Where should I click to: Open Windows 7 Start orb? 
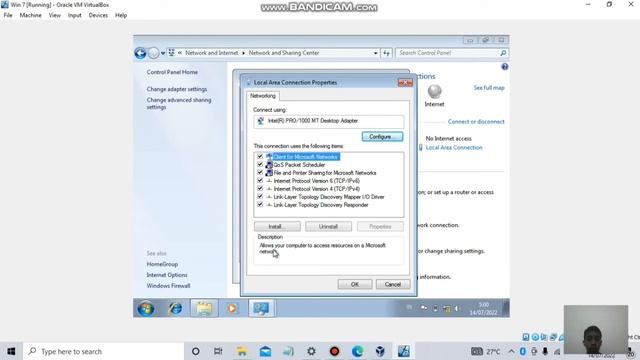[145, 308]
